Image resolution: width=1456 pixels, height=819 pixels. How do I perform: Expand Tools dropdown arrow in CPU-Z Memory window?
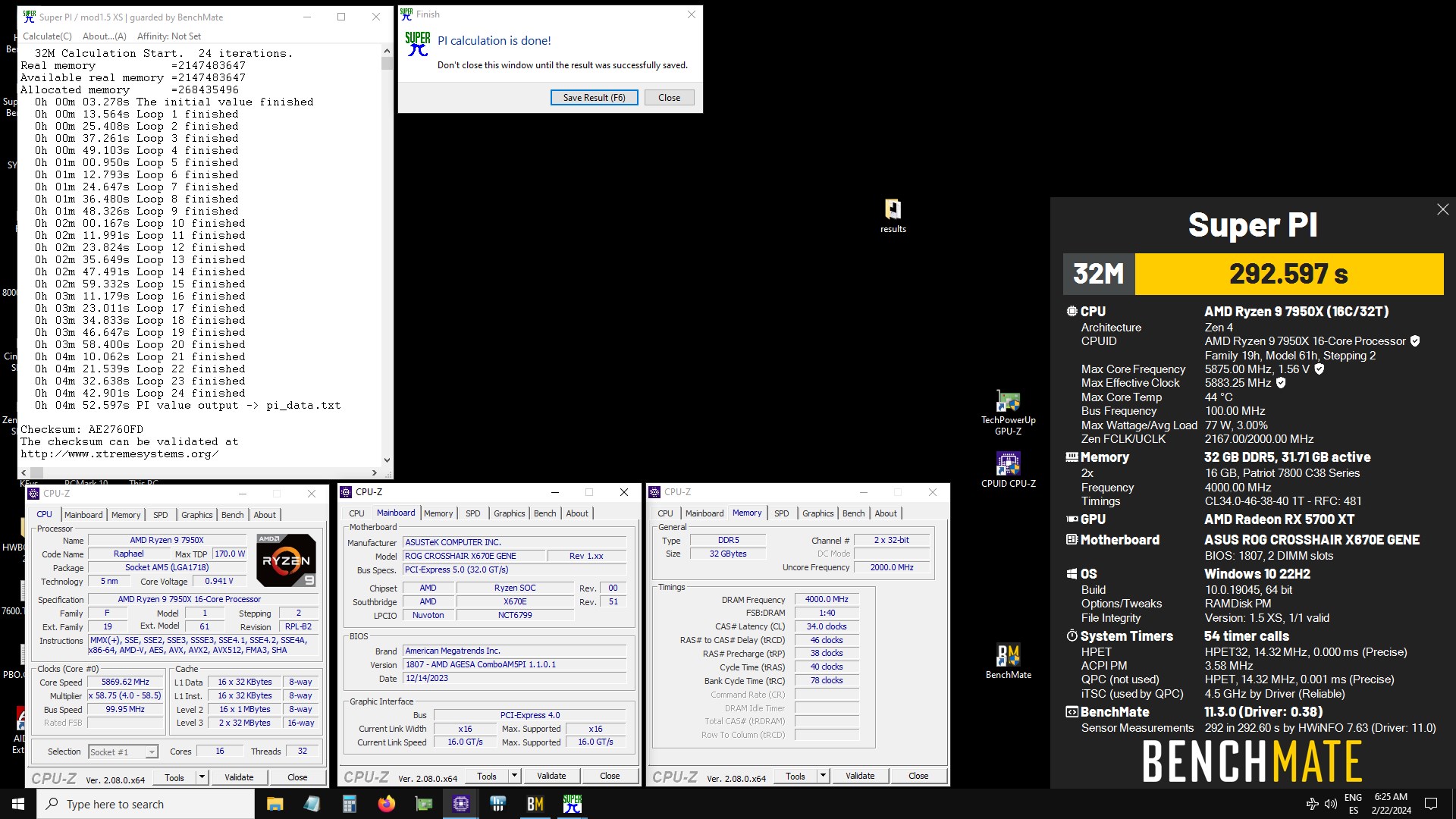(x=823, y=776)
